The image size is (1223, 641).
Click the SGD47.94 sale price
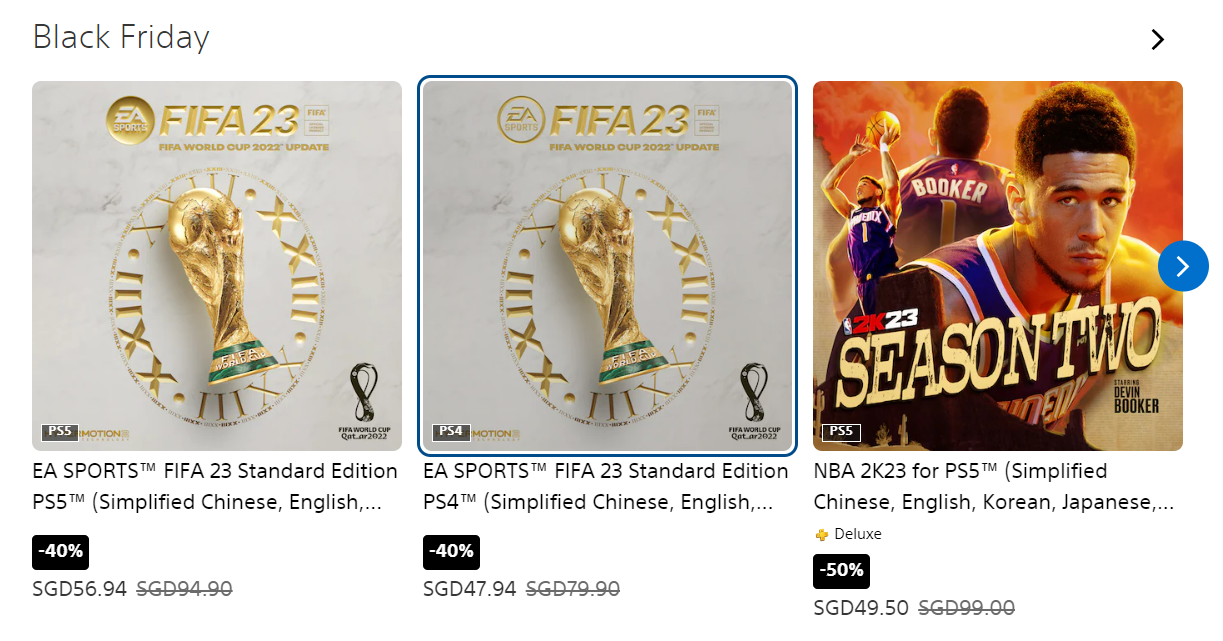tap(470, 590)
